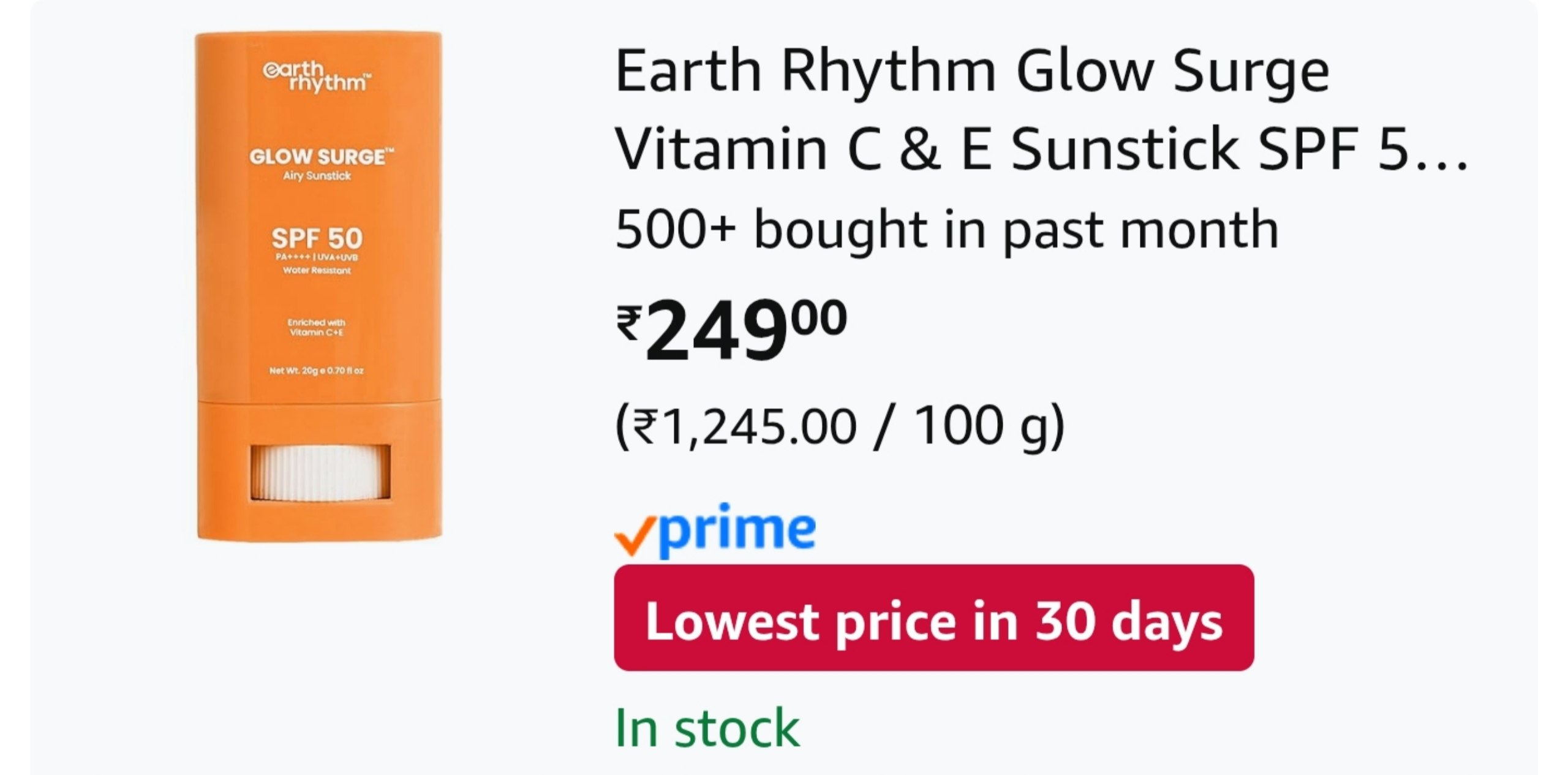
Task: Click the white sunstick window on packaging
Action: coord(320,472)
